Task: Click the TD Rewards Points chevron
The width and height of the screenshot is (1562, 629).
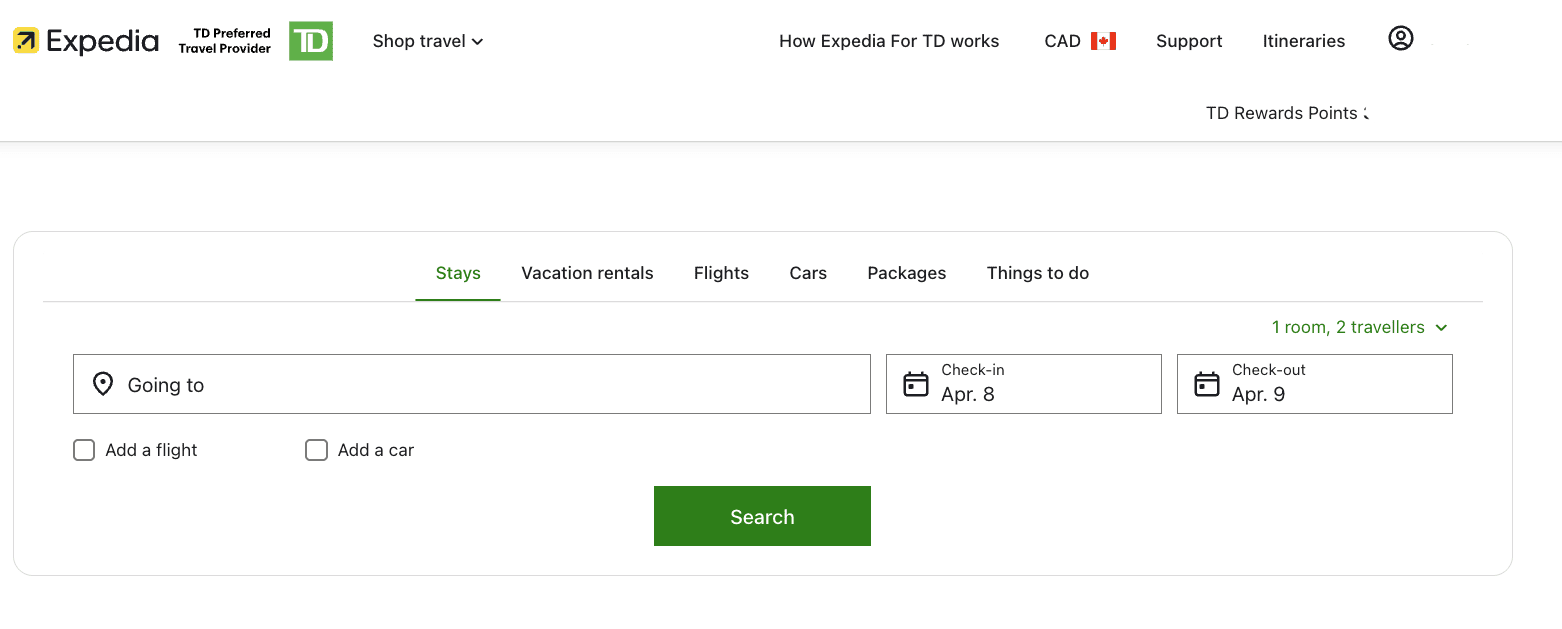Action: (x=1366, y=113)
